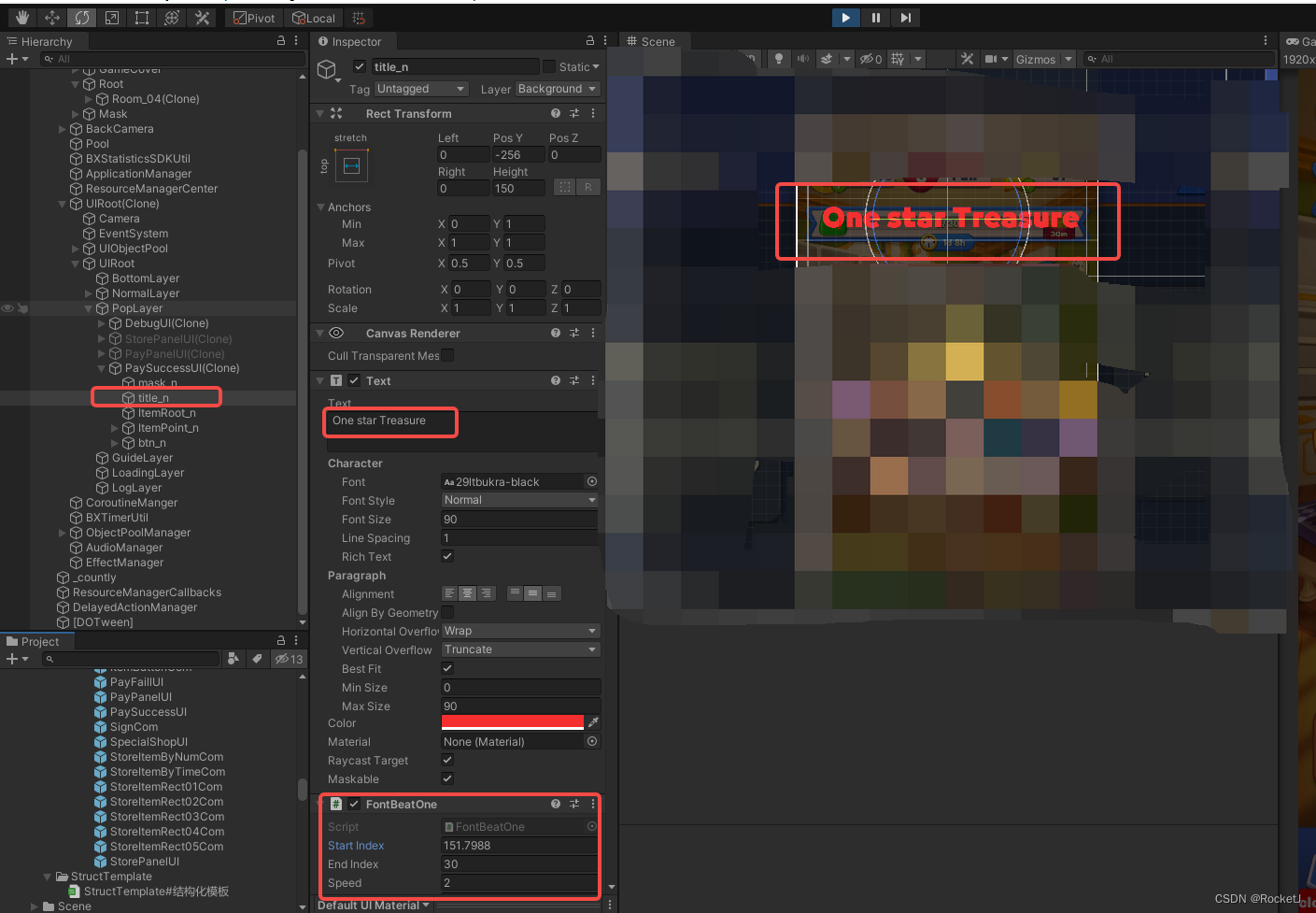Toggle title_n object active checkbox
This screenshot has width=1316, height=913.
pyautogui.click(x=360, y=66)
